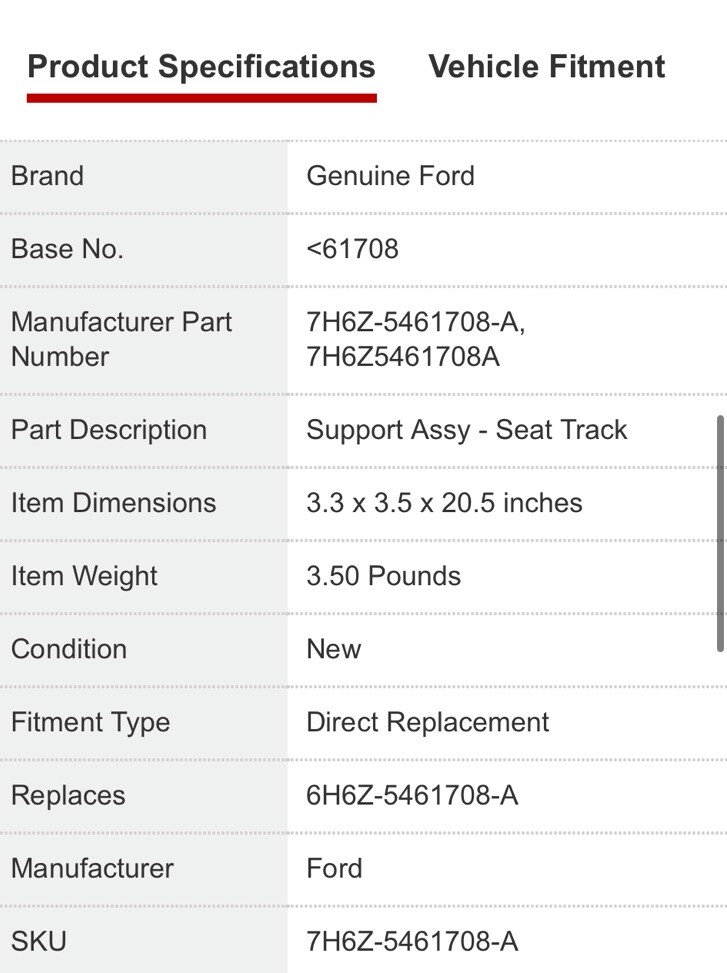Click the "3.3 x 3.5 x 20.5 inches" dimensions
Viewport: 727px width, 973px height.
coord(444,503)
